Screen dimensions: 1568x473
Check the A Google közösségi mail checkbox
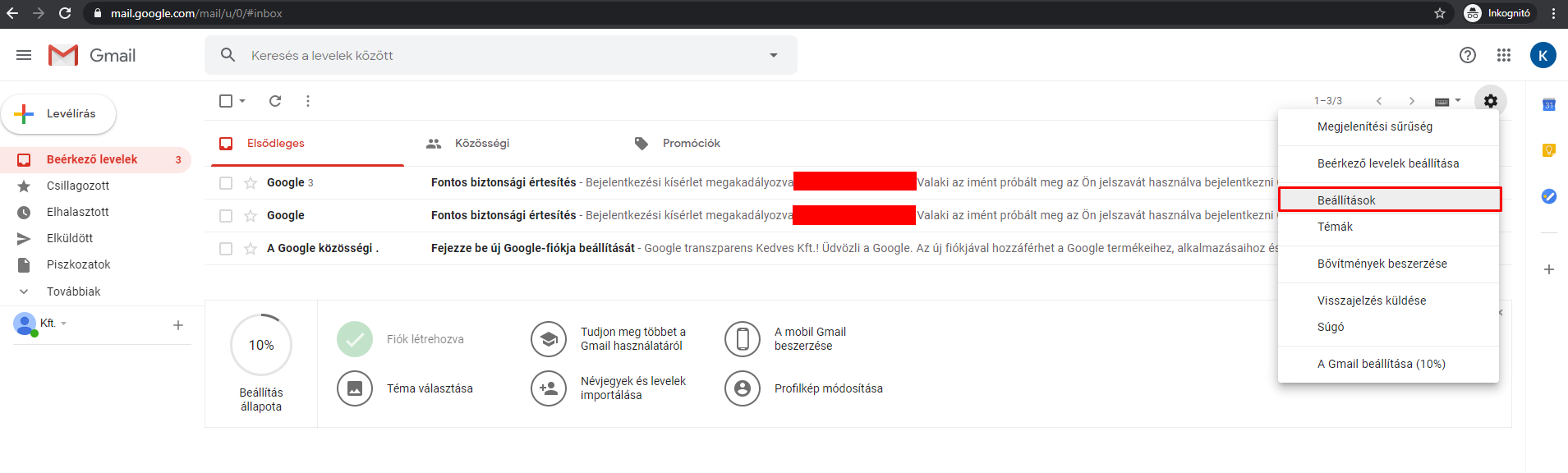click(x=226, y=249)
